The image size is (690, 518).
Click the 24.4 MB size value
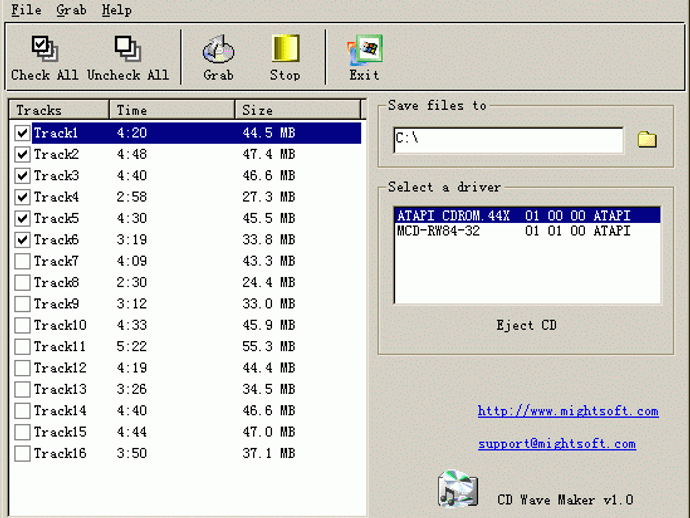tap(268, 283)
